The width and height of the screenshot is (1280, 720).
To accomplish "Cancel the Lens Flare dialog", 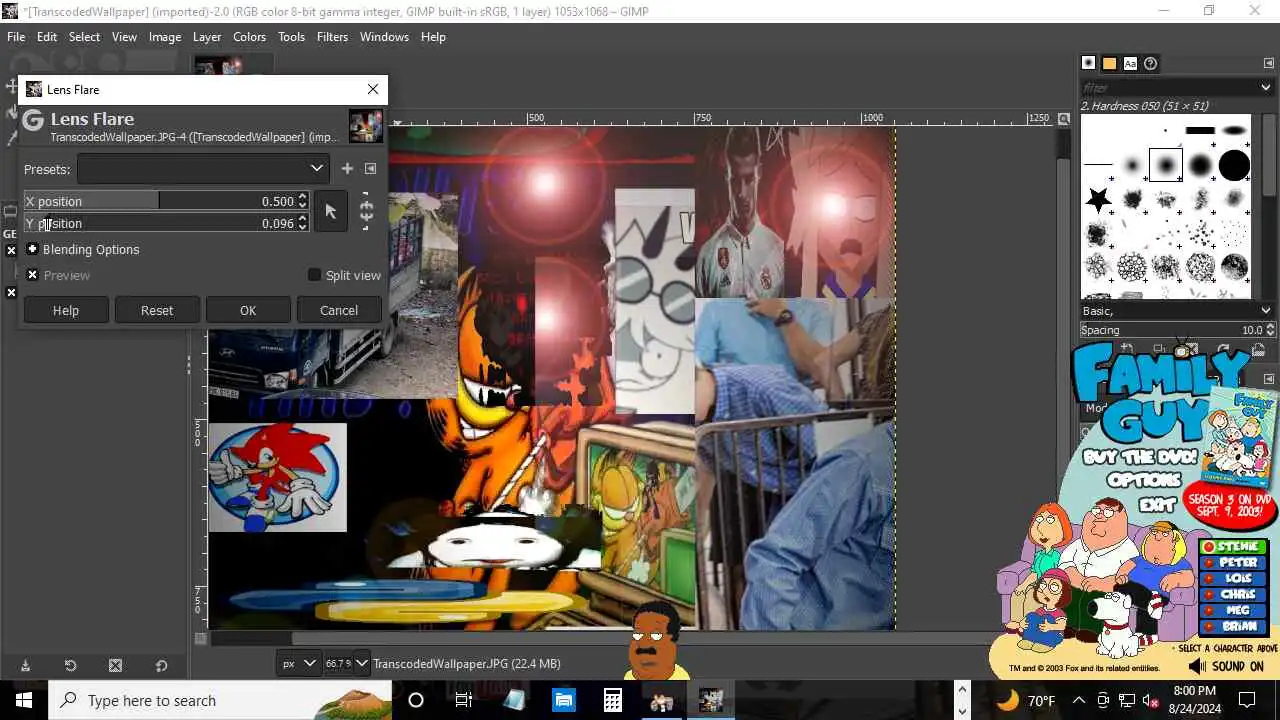I will [x=339, y=310].
